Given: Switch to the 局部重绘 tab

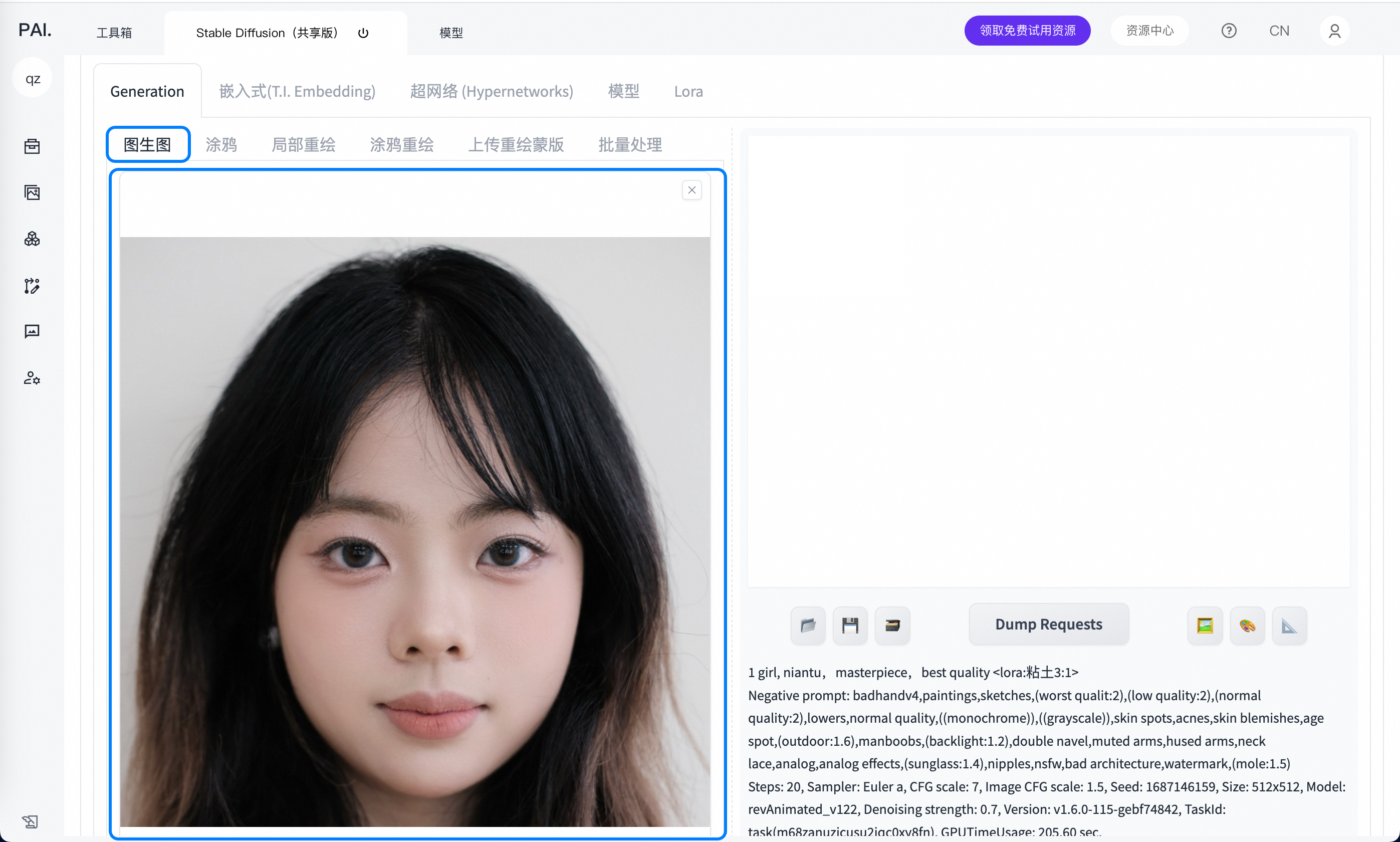Looking at the screenshot, I should point(303,145).
